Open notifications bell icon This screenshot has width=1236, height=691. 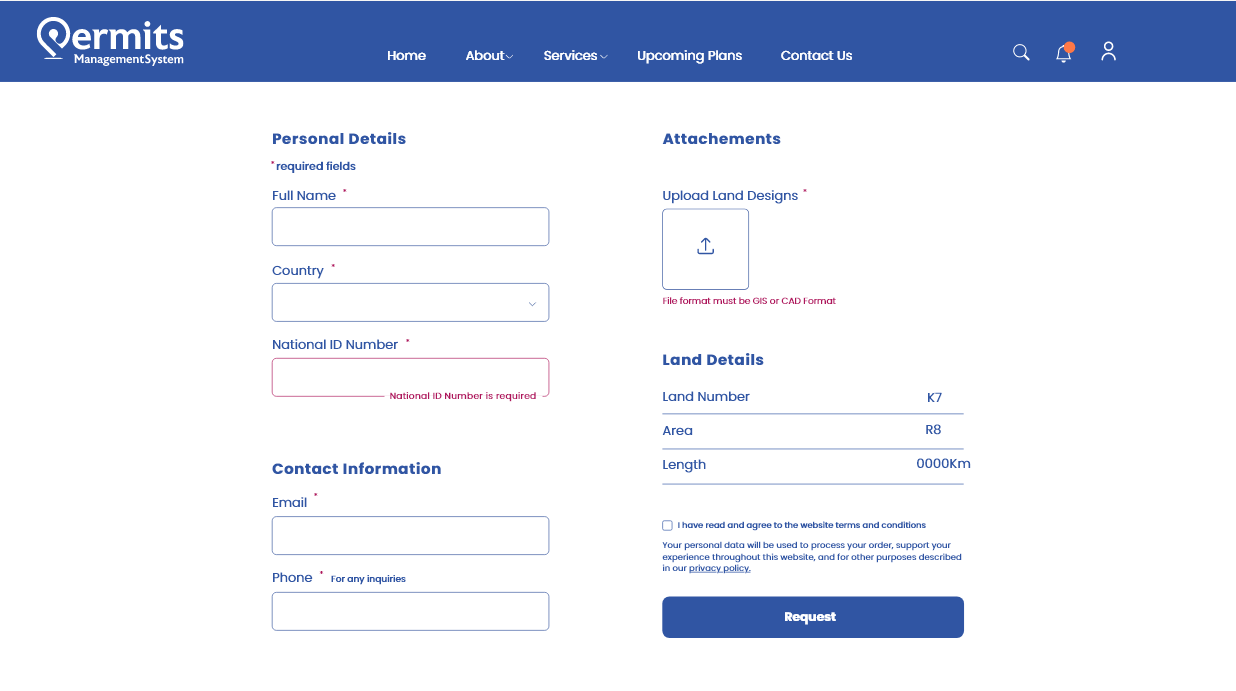[x=1064, y=54]
